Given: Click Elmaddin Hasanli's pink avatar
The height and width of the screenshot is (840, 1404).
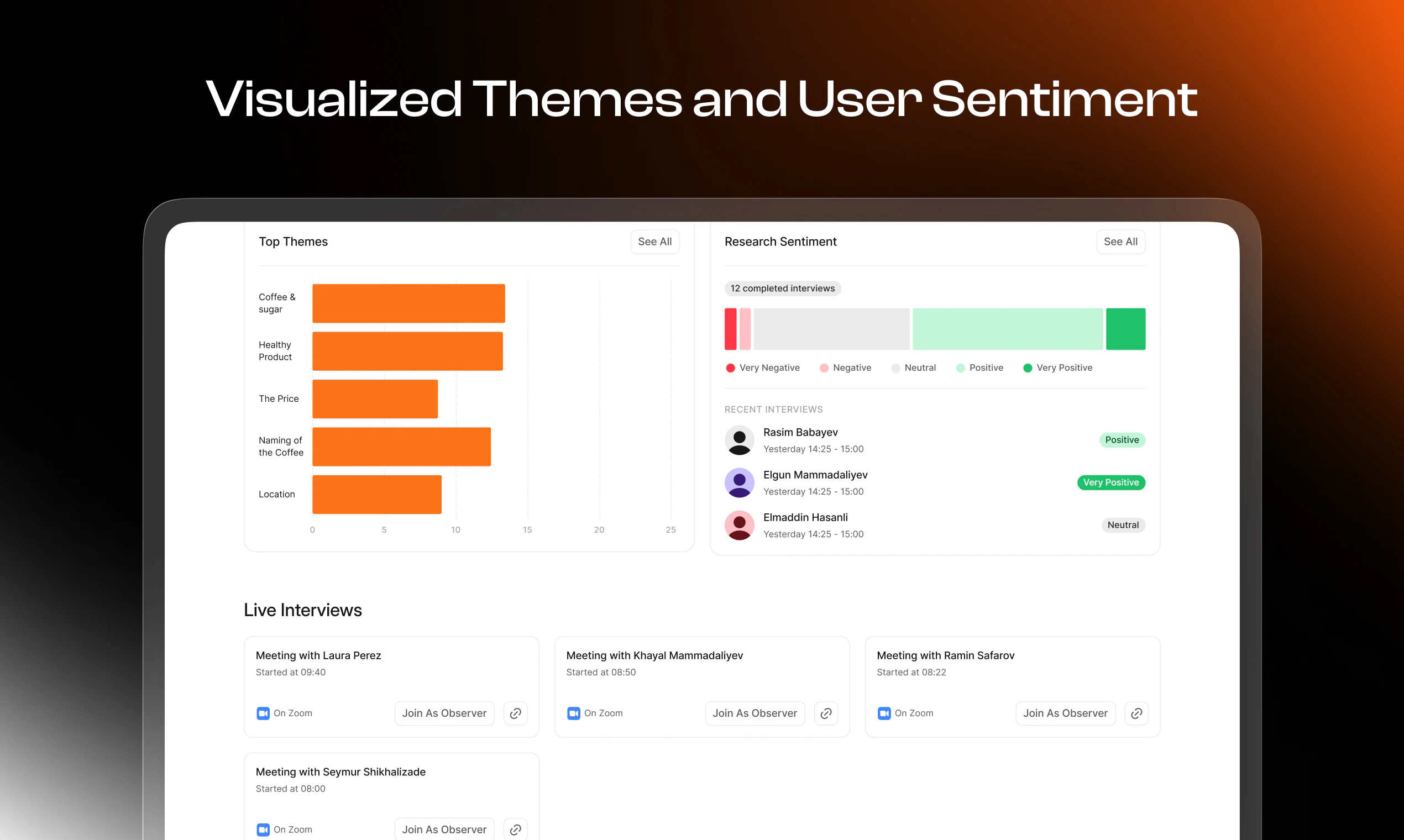Looking at the screenshot, I should coord(740,526).
